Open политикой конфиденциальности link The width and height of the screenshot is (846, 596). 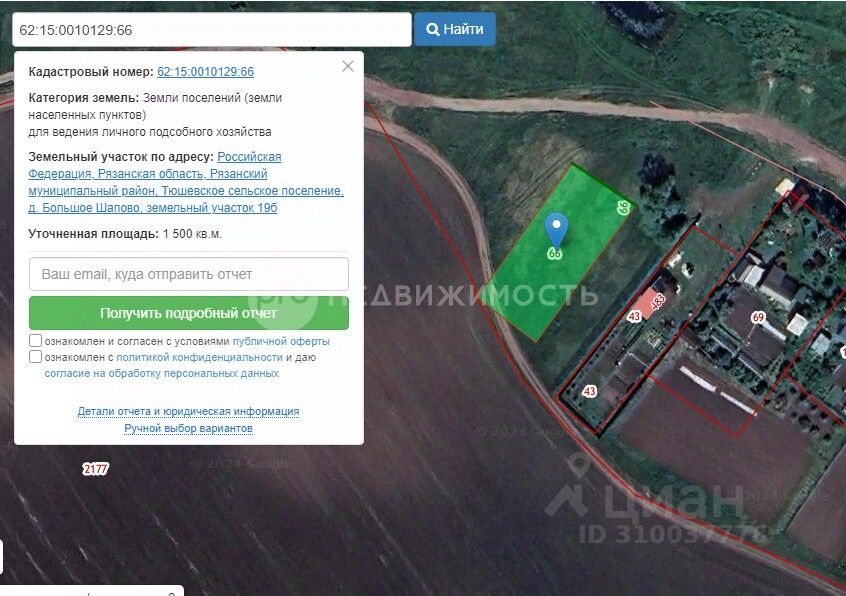(x=199, y=357)
